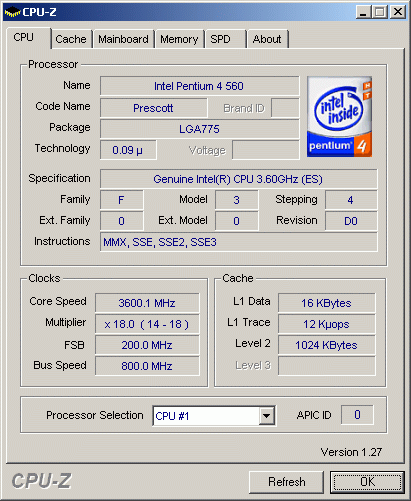
Task: Click the L1 Trace 12 Kµops value
Action: click(327, 324)
